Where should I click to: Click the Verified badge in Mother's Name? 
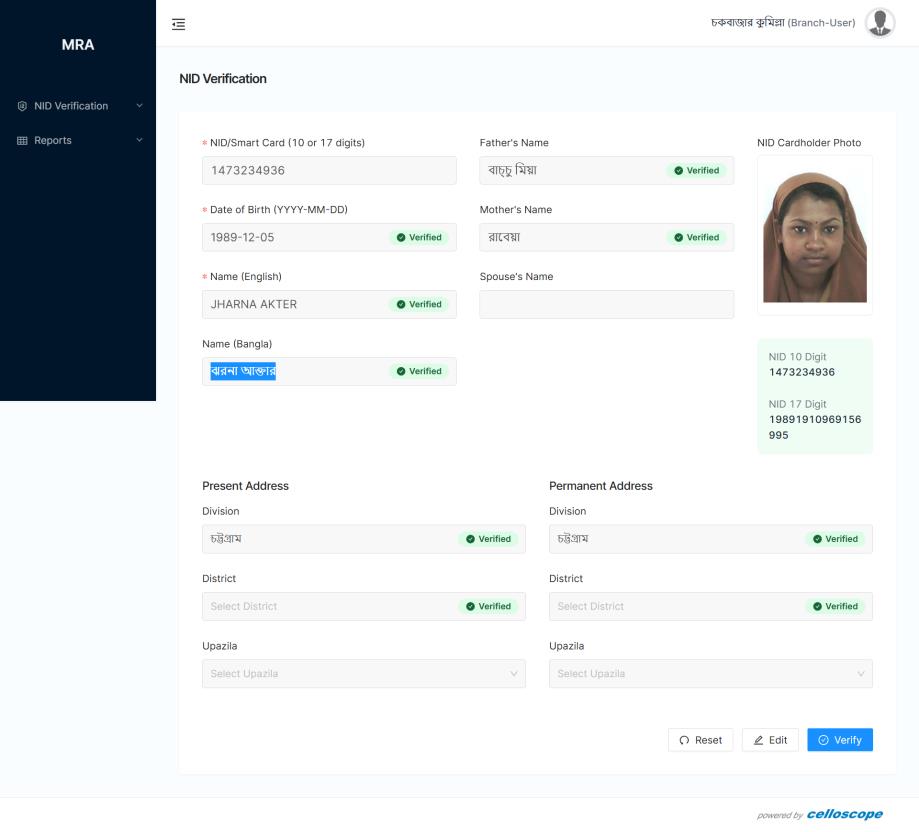coord(697,238)
